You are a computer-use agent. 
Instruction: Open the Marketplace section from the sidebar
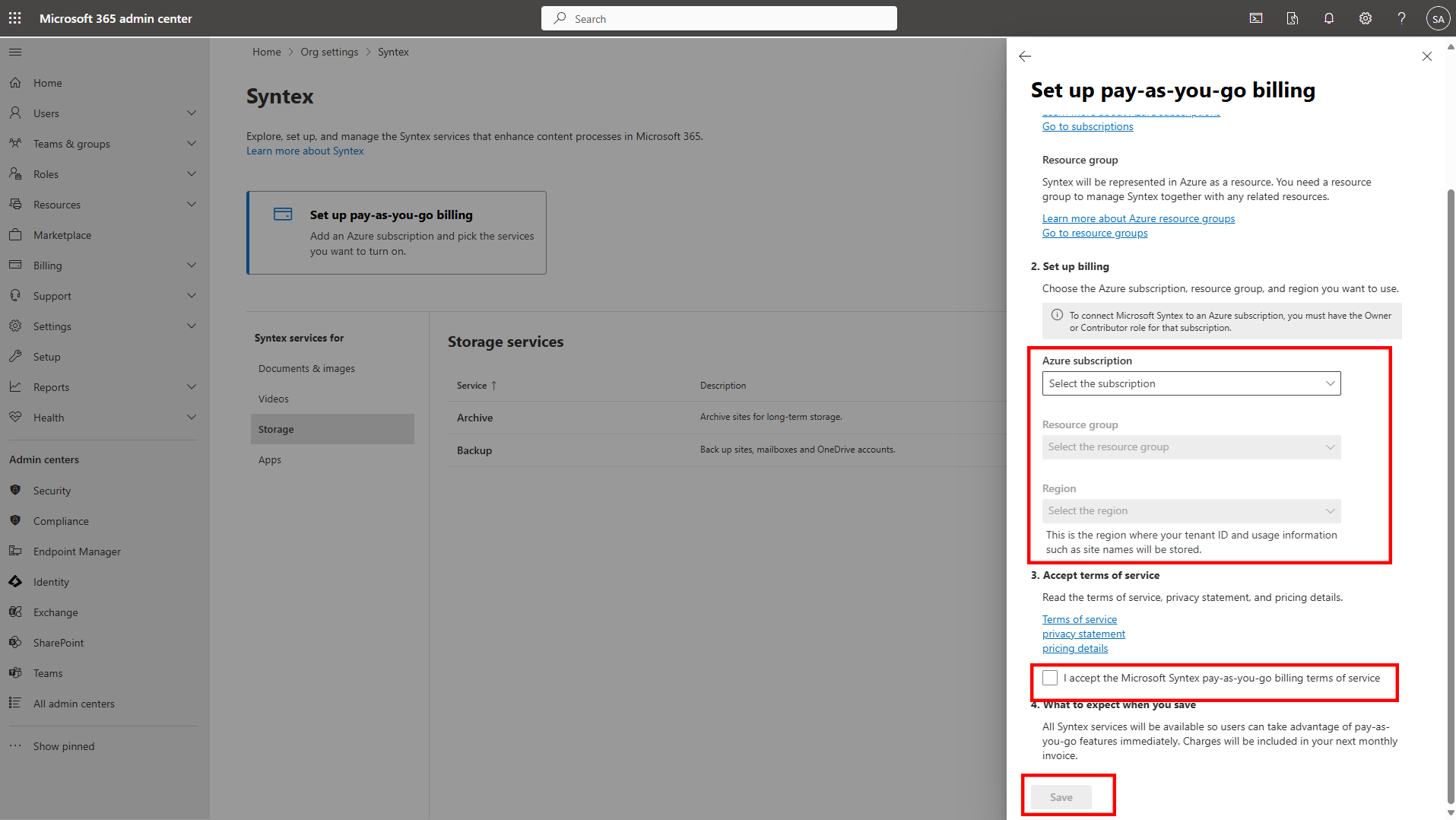(x=62, y=234)
